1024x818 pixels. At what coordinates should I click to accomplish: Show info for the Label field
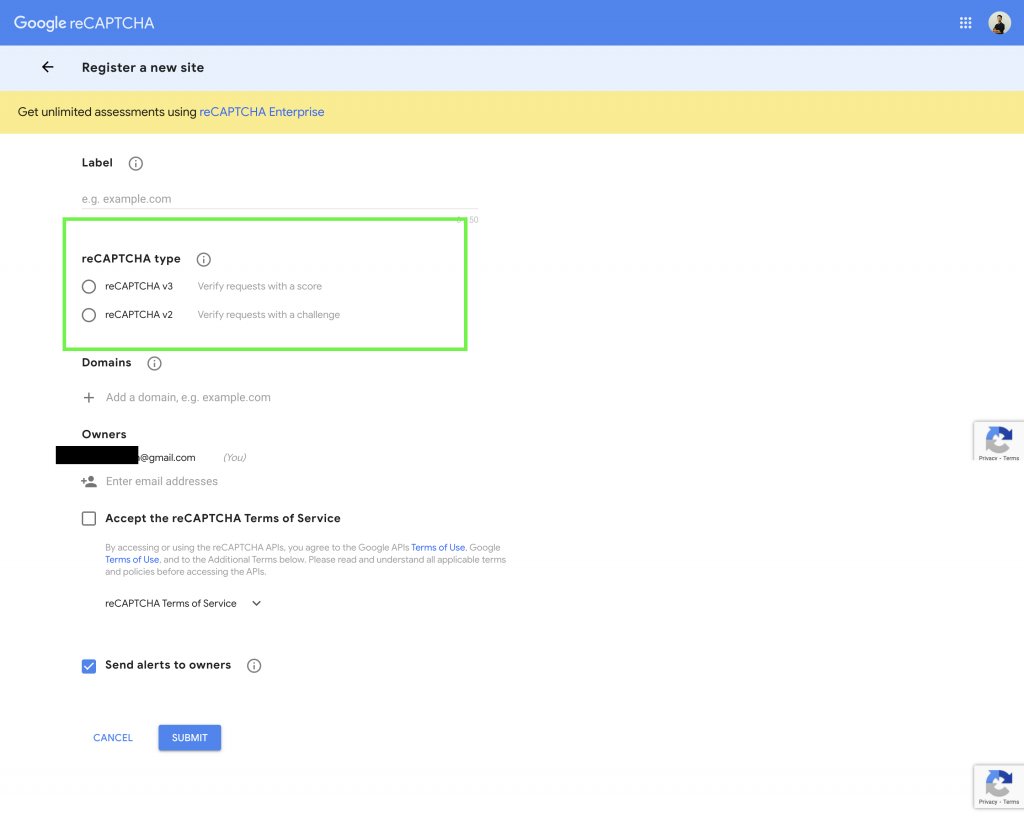point(135,163)
